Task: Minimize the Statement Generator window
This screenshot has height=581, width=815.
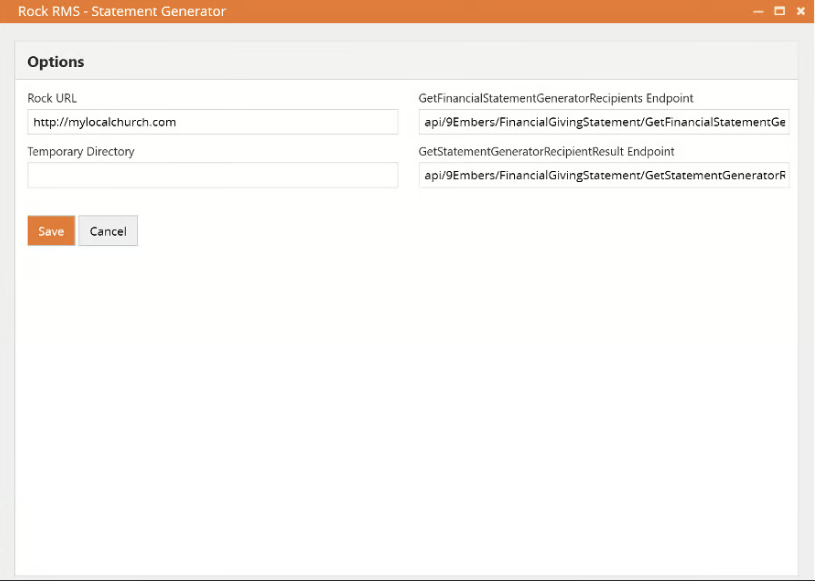Action: [759, 11]
